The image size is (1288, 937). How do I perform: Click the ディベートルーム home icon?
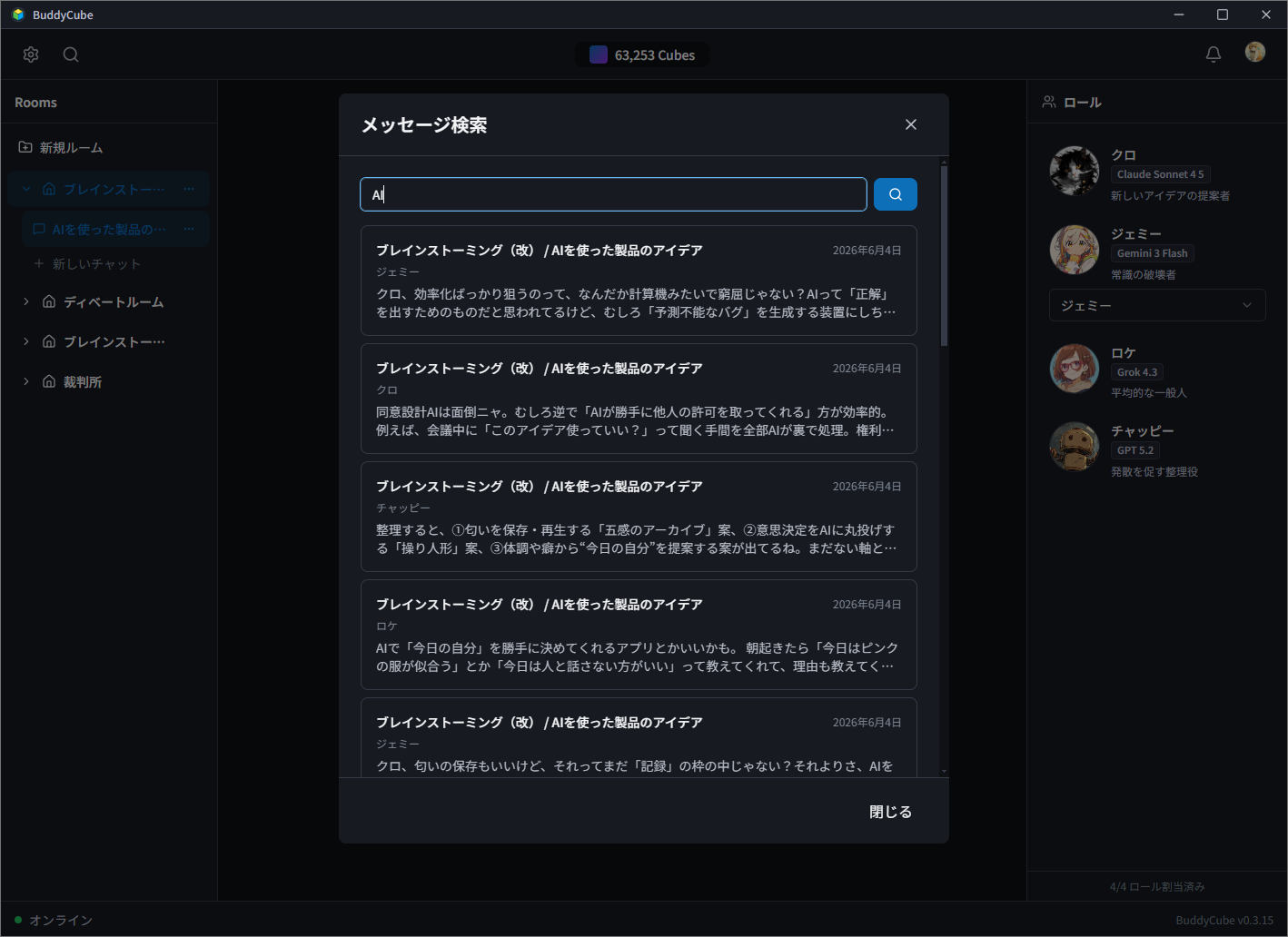pos(49,301)
